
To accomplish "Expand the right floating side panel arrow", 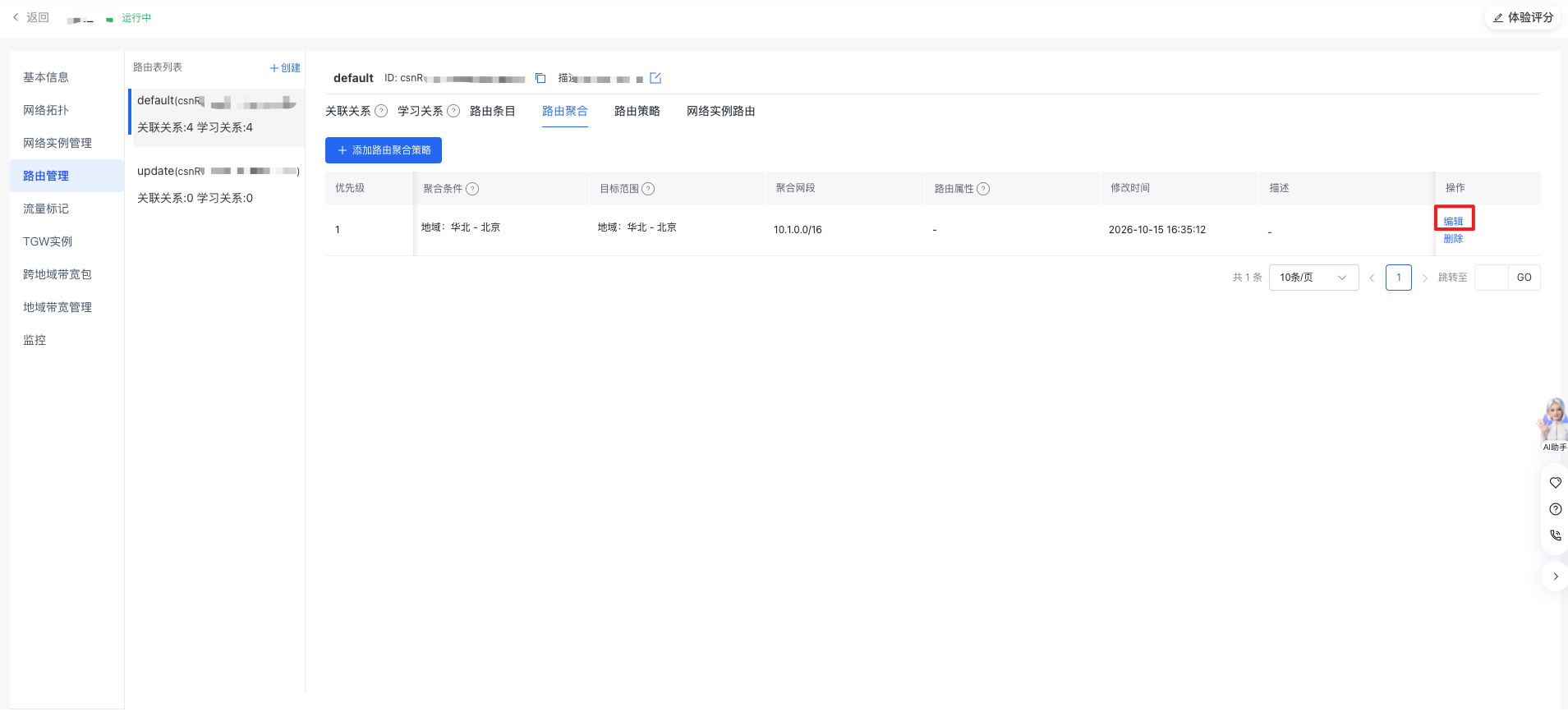I will tap(1556, 576).
